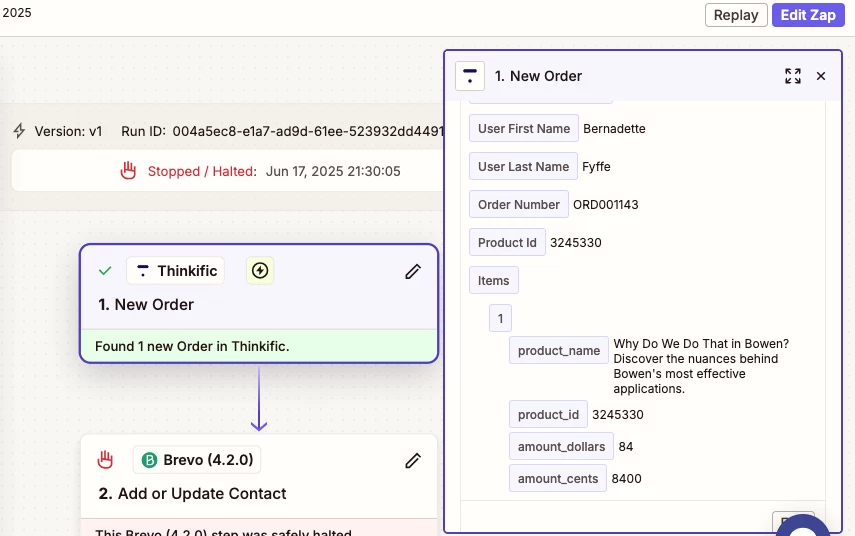Collapse the Items field group

click(x=493, y=280)
